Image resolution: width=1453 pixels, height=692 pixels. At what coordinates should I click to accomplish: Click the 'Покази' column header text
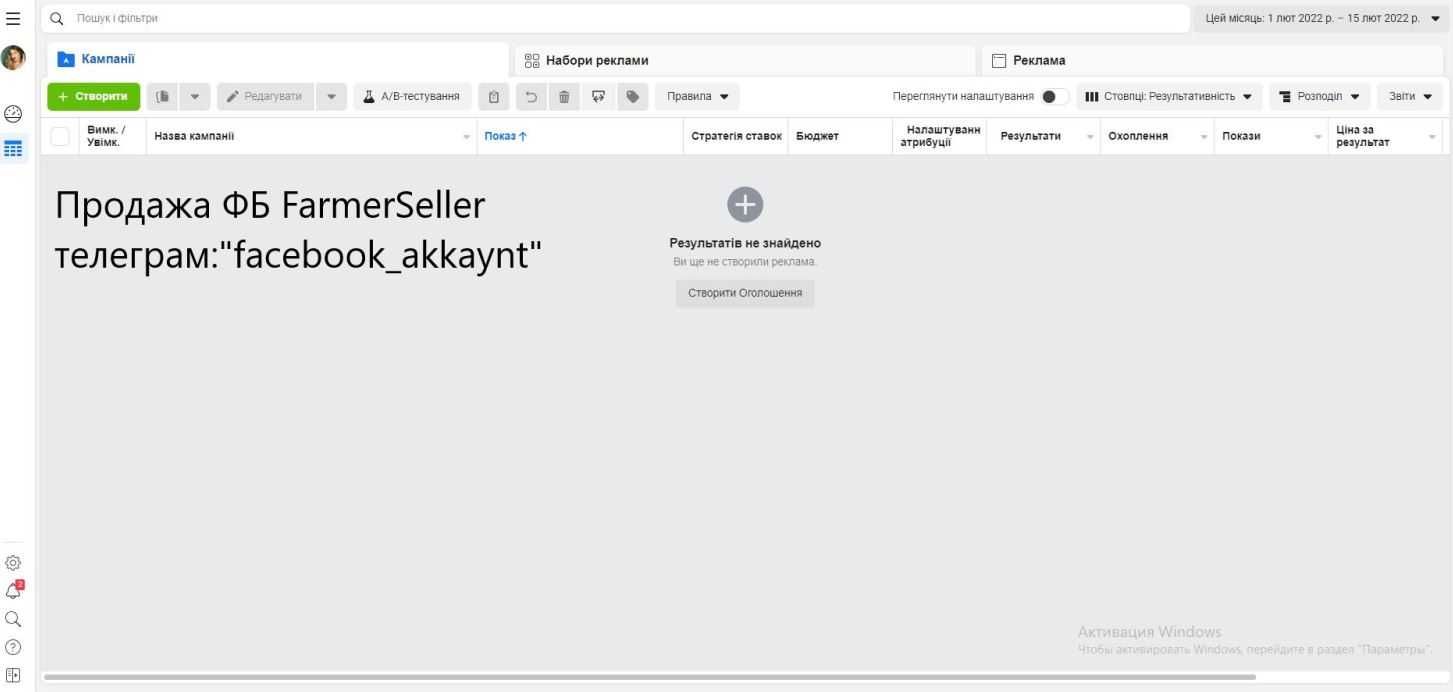click(1241, 137)
